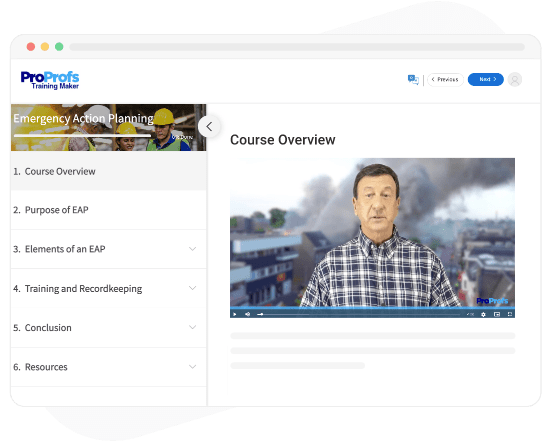
Task: Open 5. Conclusion chapter
Action: (109, 328)
